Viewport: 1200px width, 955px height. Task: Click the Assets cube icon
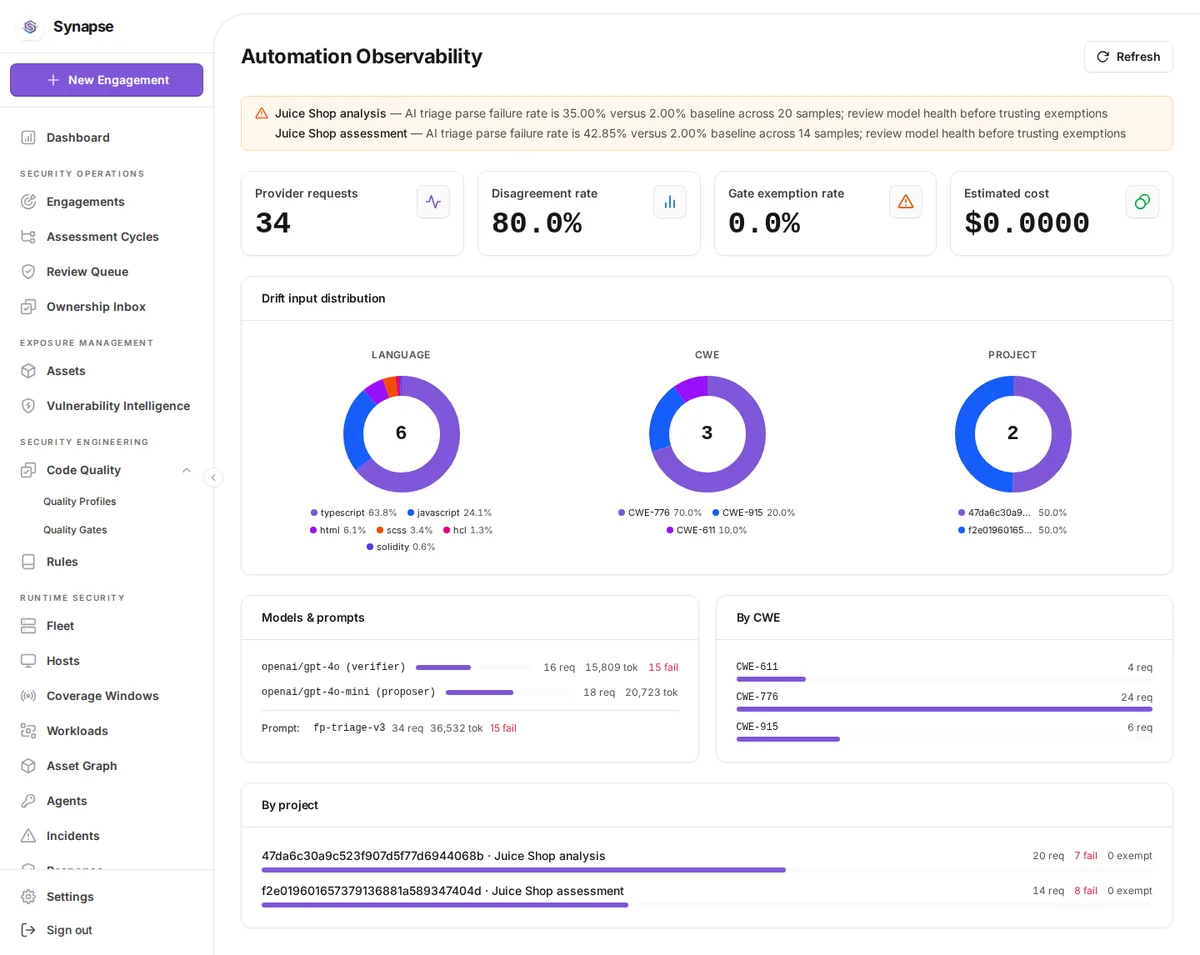(x=28, y=370)
